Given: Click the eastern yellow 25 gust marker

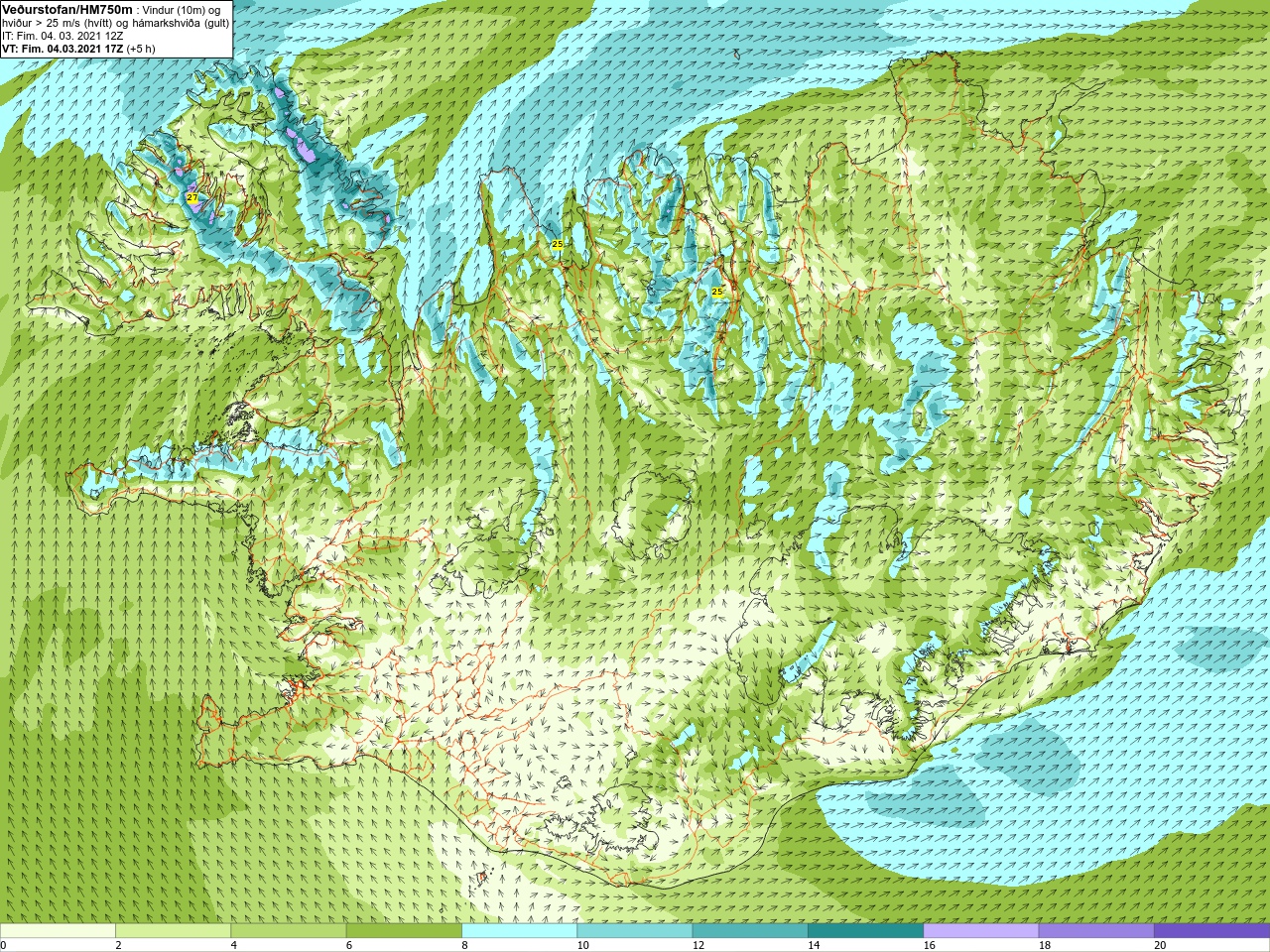Looking at the screenshot, I should (717, 292).
